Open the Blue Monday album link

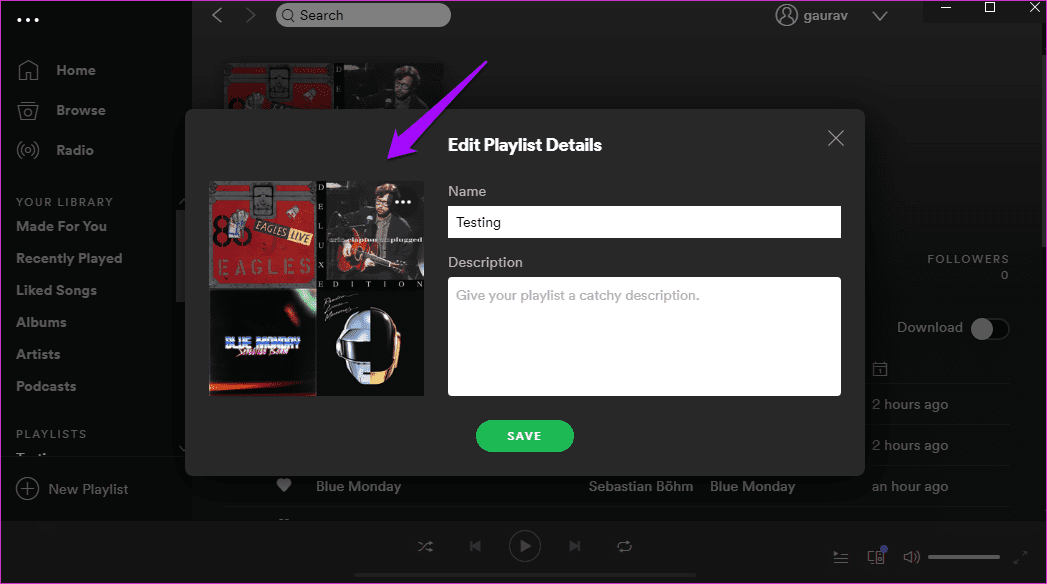pos(753,487)
